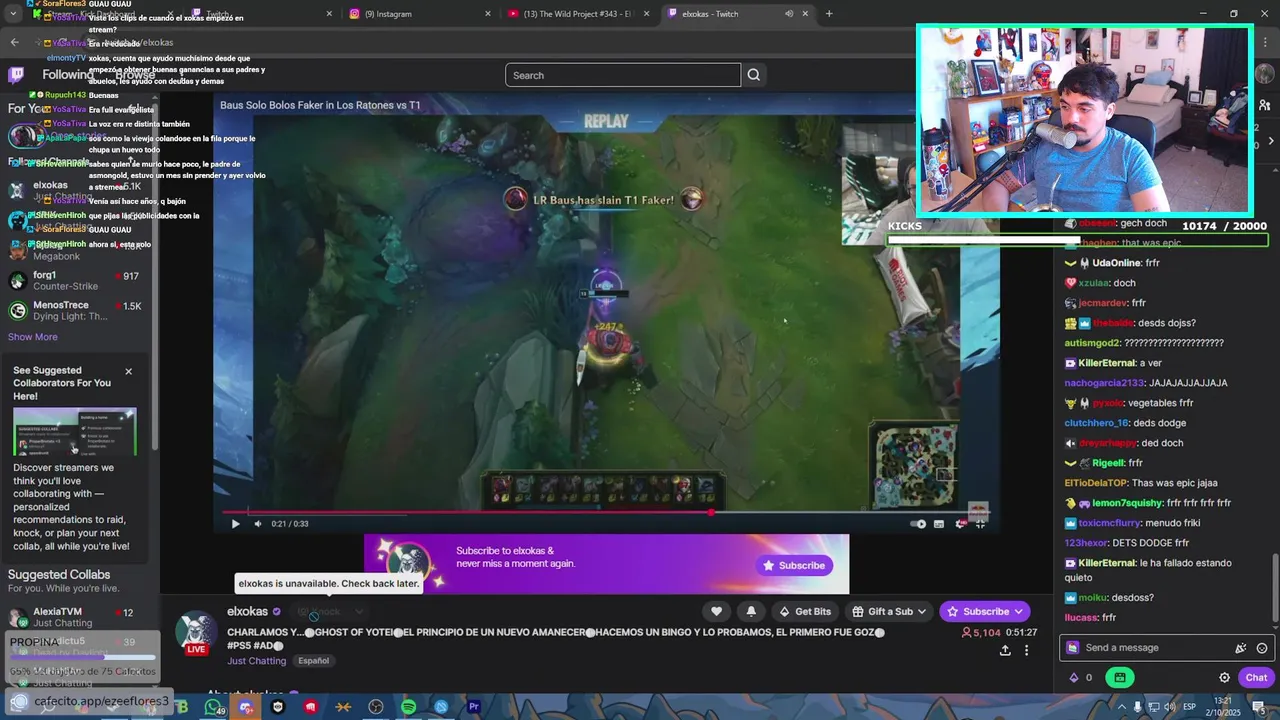1280x720 pixels.
Task: Open the green channel points reward button
Action: [1119, 677]
